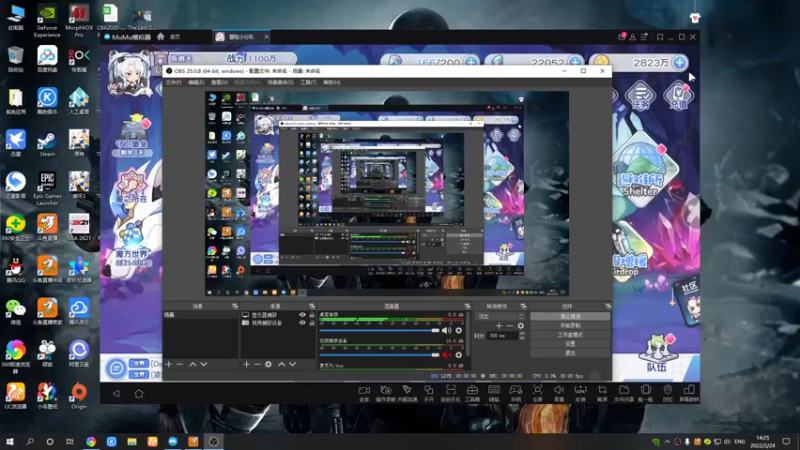The height and width of the screenshot is (450, 800).
Task: Open the transition type dropdown (淡出)
Action: point(499,316)
